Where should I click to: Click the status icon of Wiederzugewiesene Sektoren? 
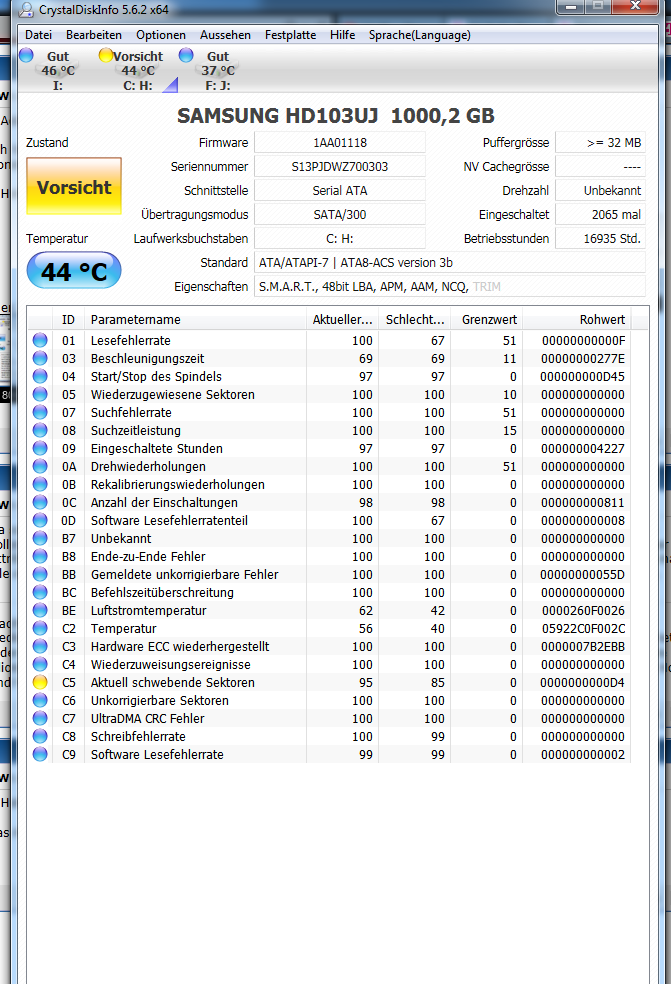click(40, 393)
